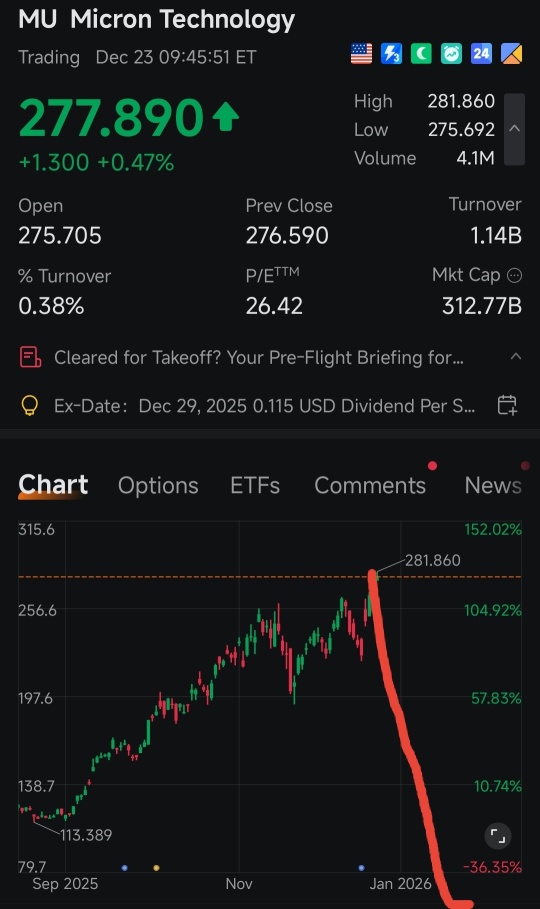Open the Cleared for Takeoff briefing link
540x909 pixels.
coord(259,357)
